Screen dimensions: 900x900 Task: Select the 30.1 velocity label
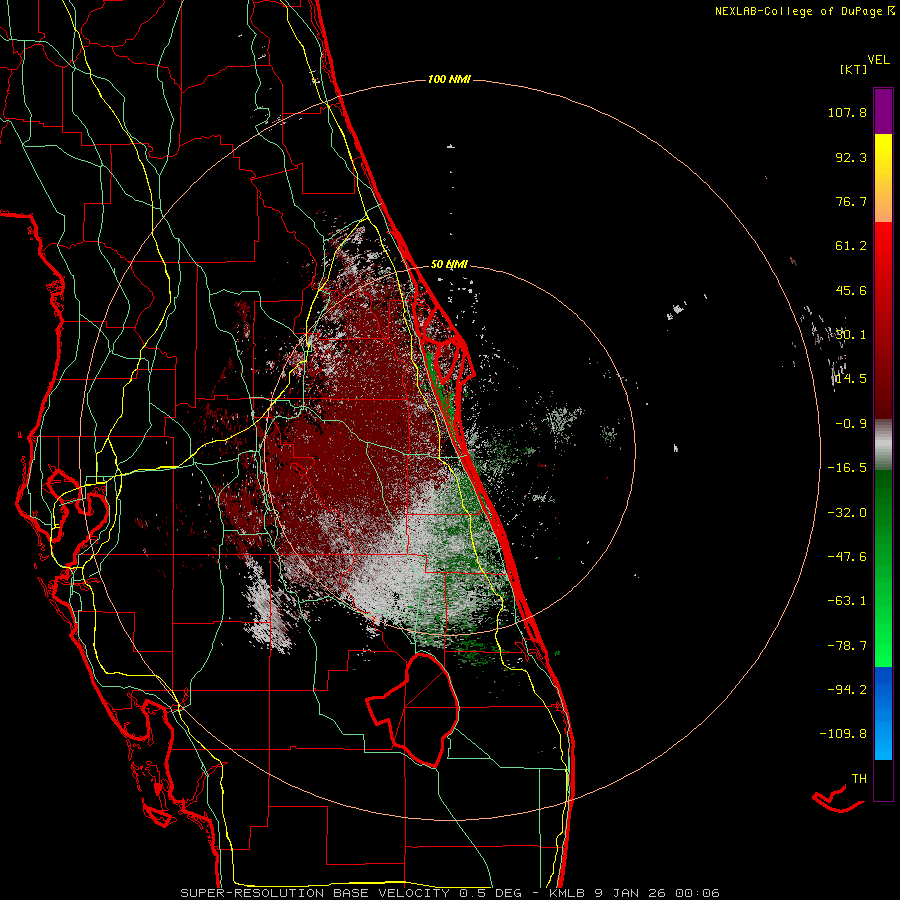pyautogui.click(x=851, y=335)
